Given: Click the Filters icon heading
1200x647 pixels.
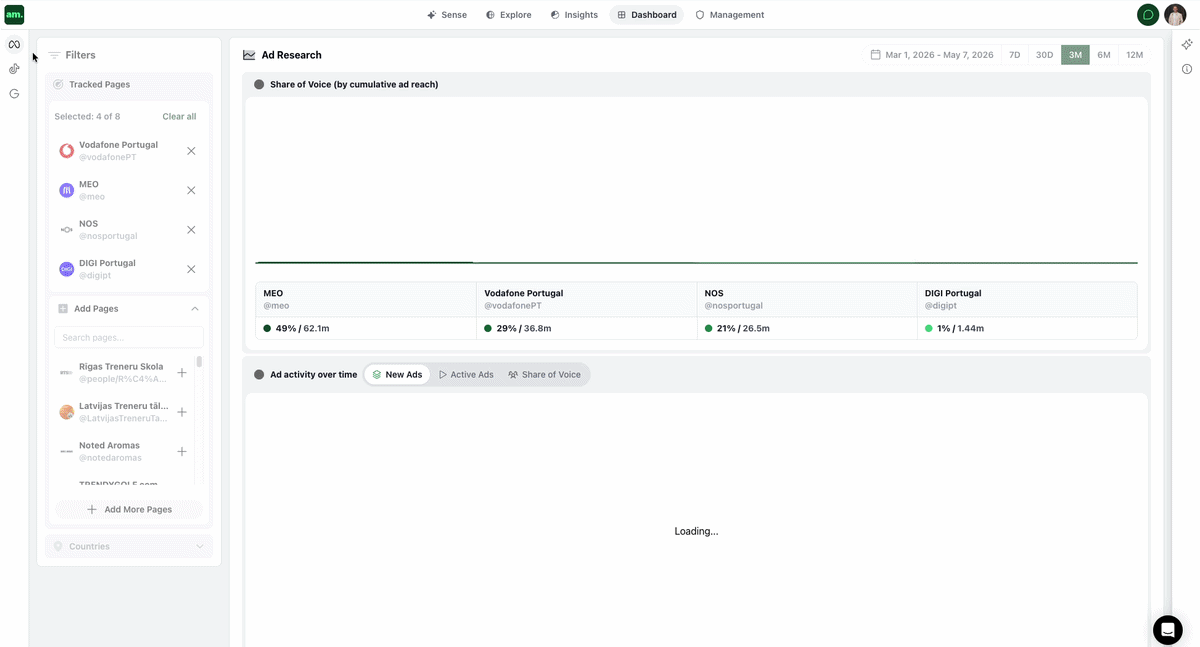Looking at the screenshot, I should 54,56.
